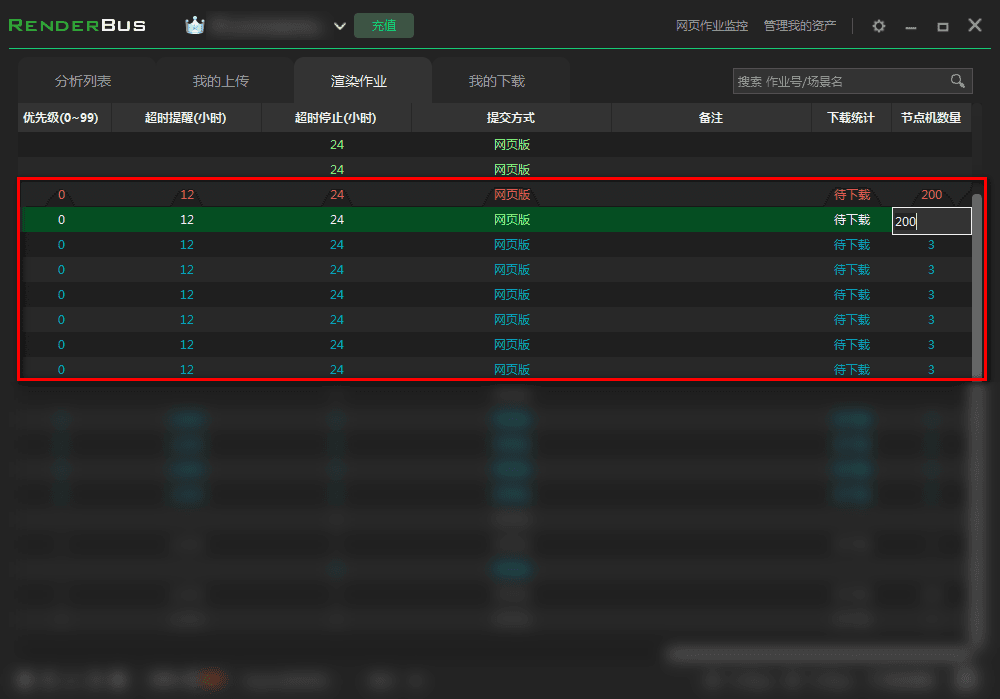Switch to the 我的下载 tab

(x=497, y=81)
